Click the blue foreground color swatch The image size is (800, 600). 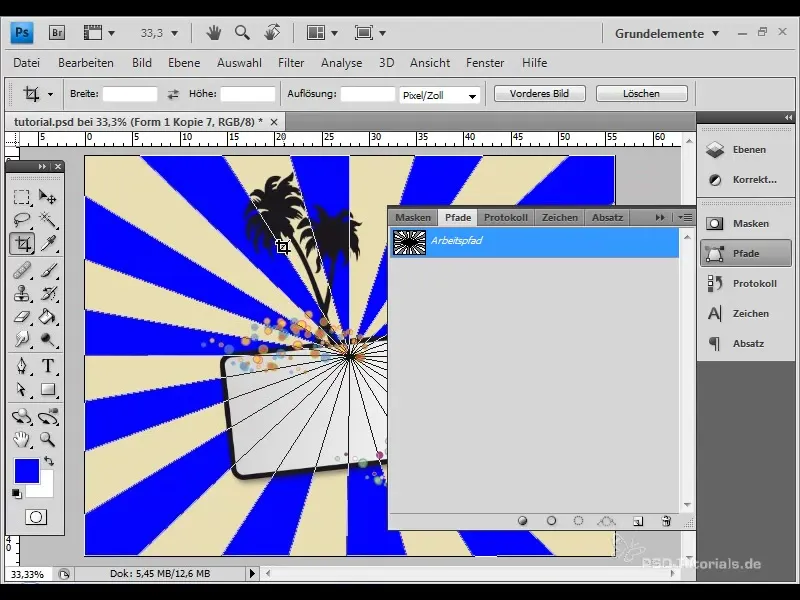click(26, 469)
